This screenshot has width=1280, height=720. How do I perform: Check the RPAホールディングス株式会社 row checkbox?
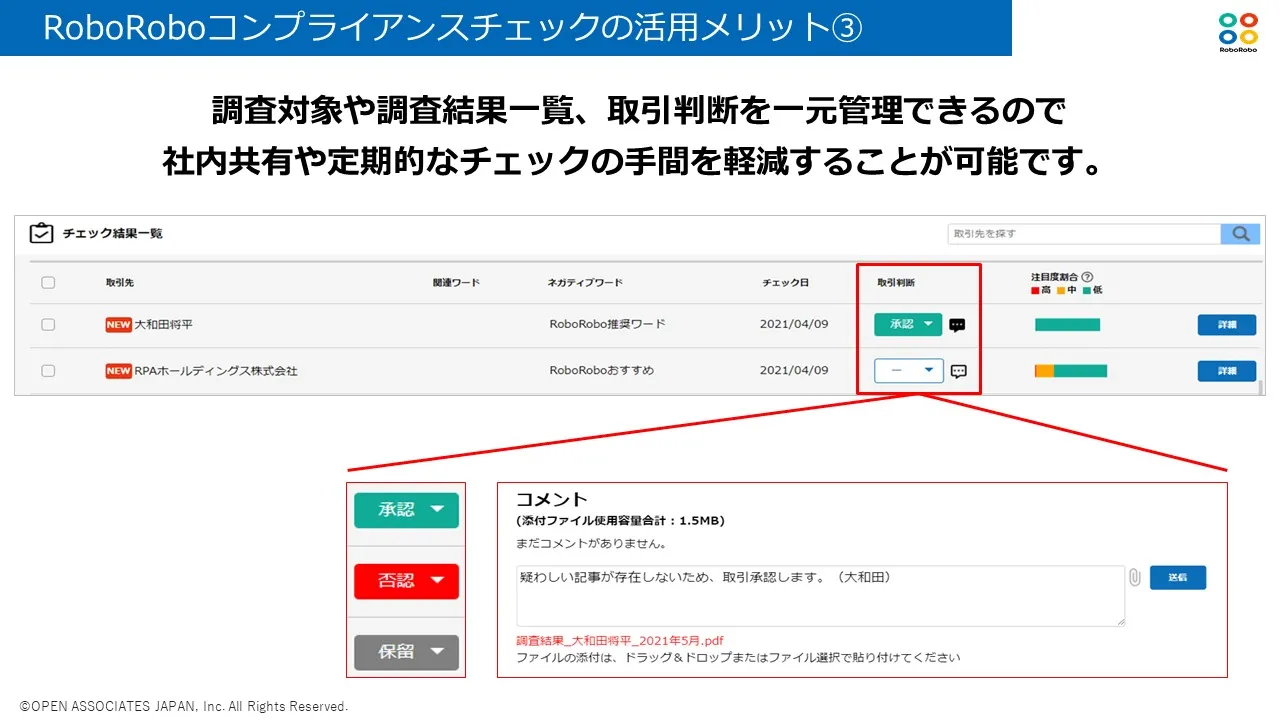point(48,371)
